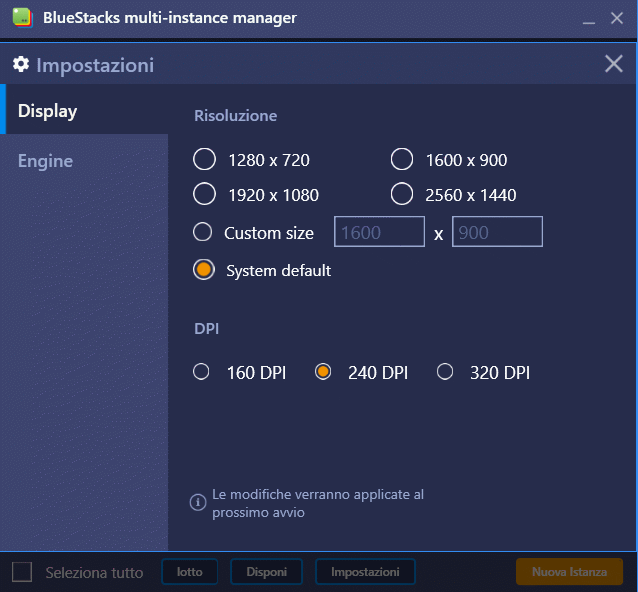Click the custom height field showing 900

click(x=497, y=232)
